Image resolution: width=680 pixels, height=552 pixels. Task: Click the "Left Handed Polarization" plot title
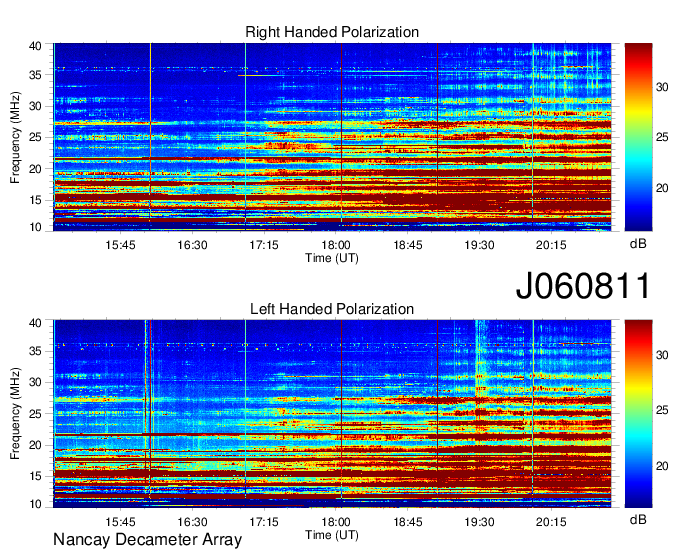(x=332, y=309)
